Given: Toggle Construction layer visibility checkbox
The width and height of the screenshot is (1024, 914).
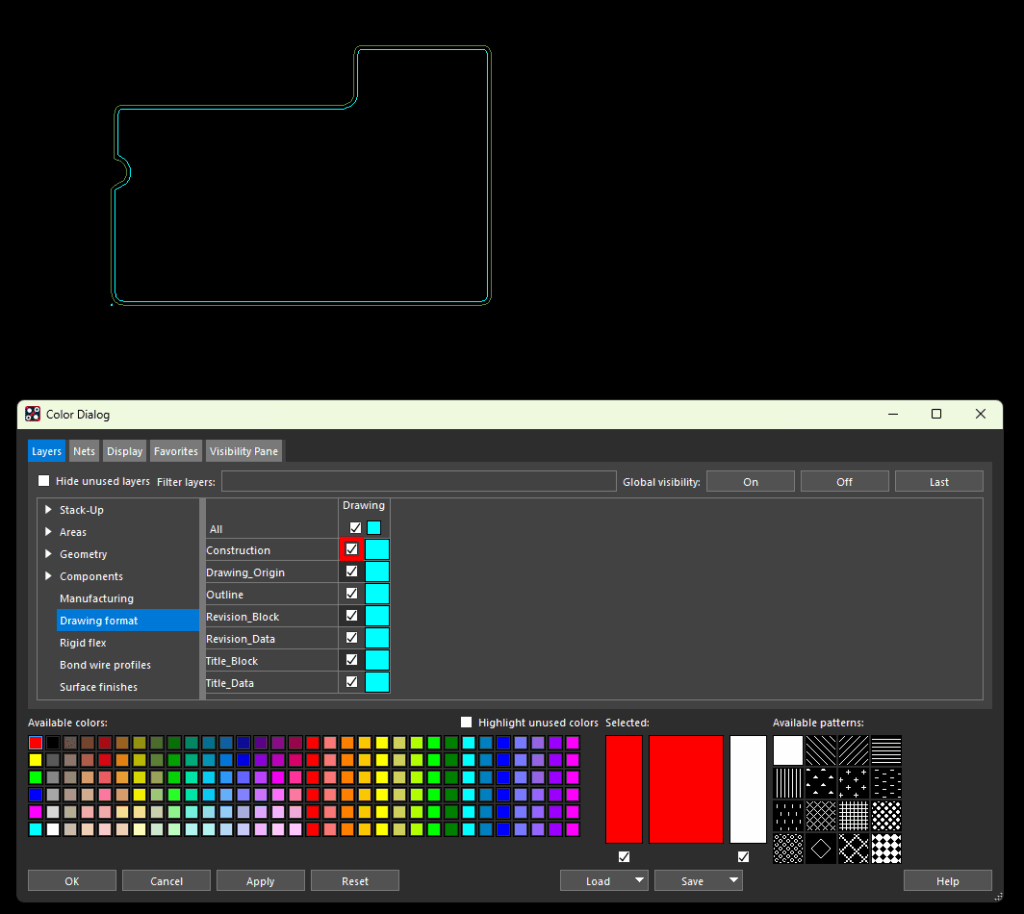Looking at the screenshot, I should (351, 550).
